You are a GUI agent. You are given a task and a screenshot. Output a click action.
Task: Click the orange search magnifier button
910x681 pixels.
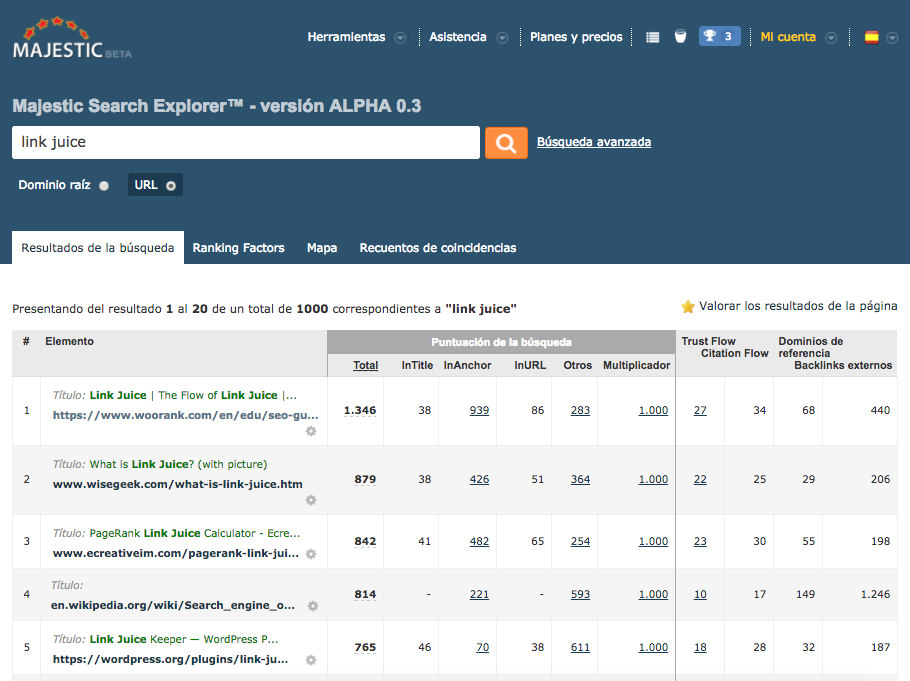pyautogui.click(x=506, y=143)
